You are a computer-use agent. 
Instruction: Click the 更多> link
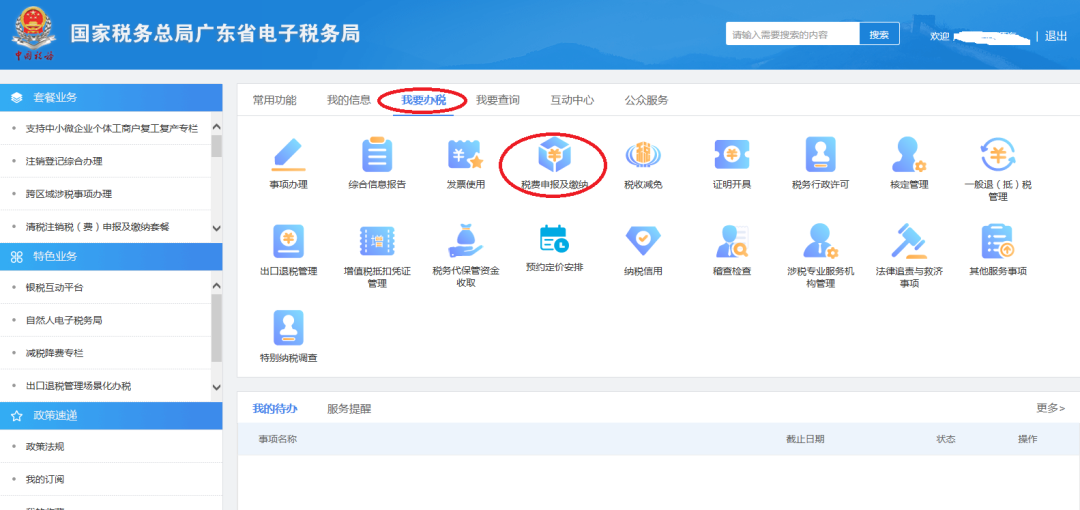1050,408
